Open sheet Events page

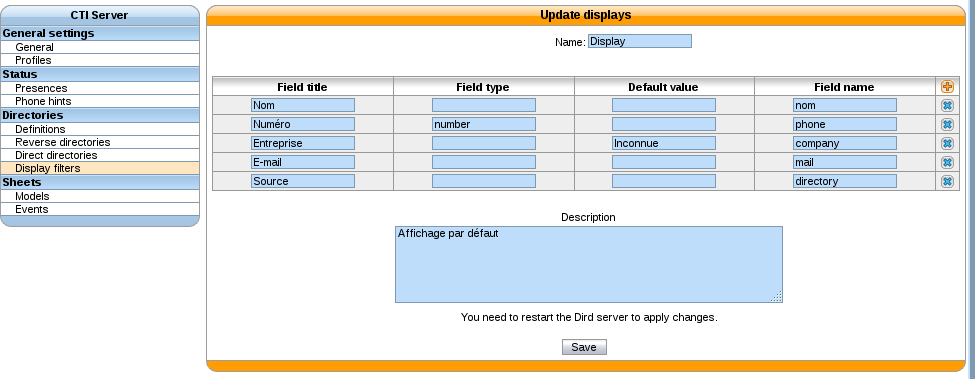click(31, 209)
